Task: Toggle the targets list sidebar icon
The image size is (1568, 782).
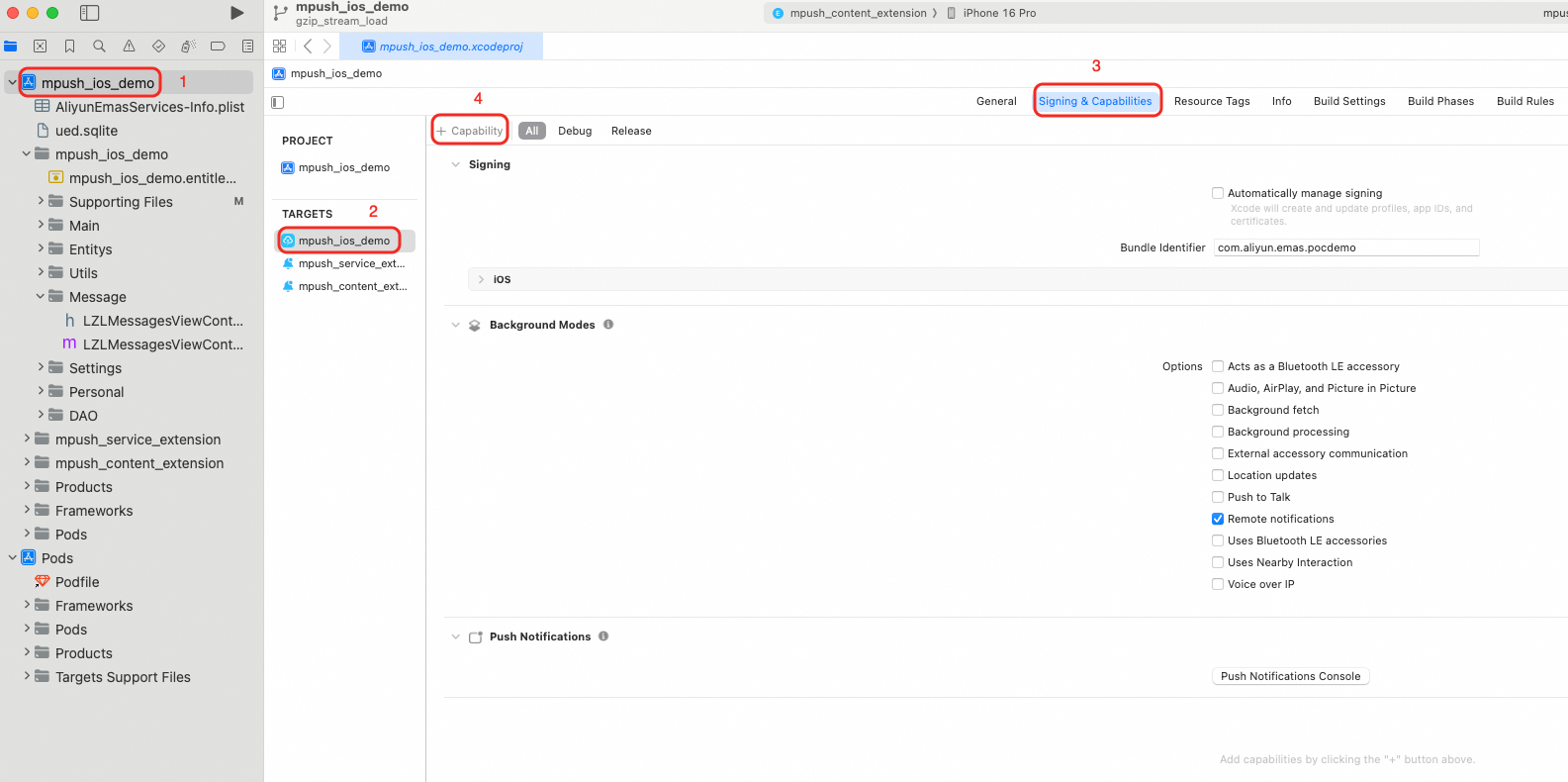Action: (278, 102)
